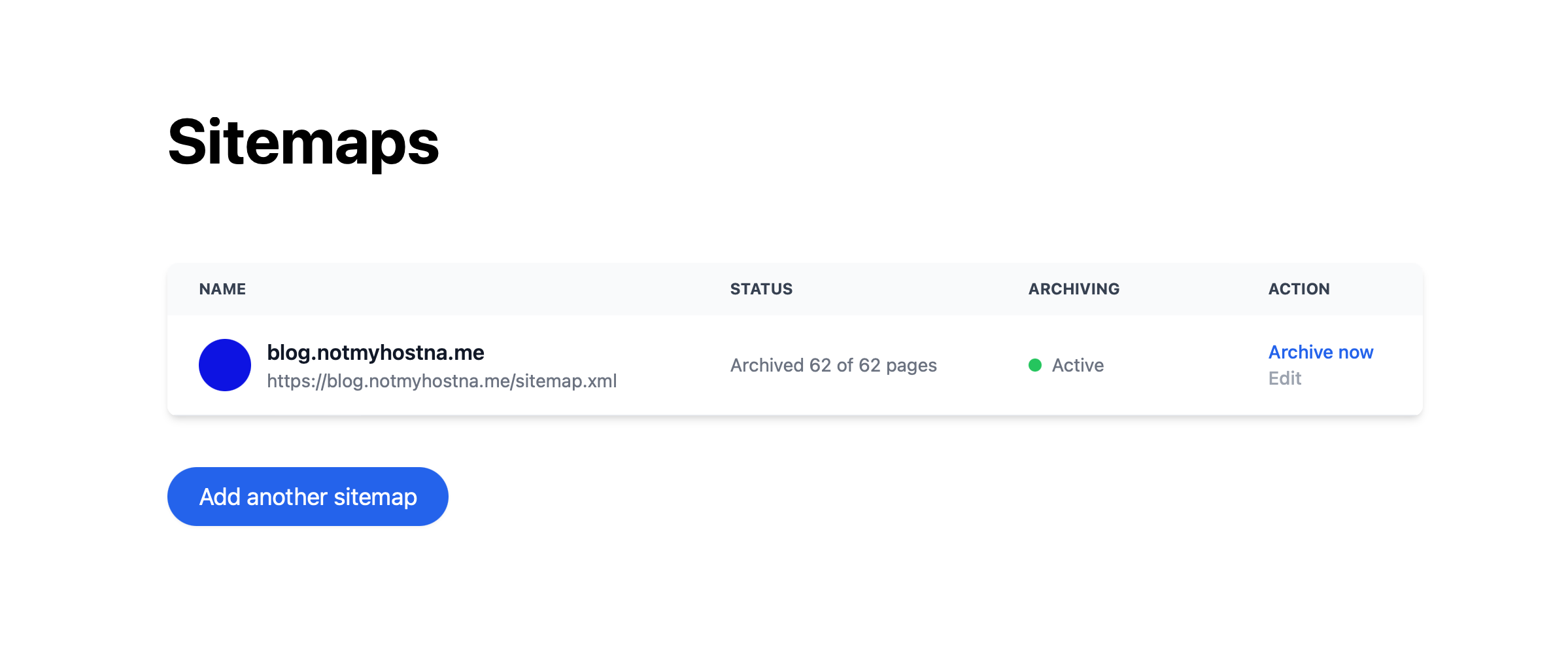Image resolution: width=1568 pixels, height=649 pixels.
Task: Click the Sitemaps page heading
Action: click(303, 143)
